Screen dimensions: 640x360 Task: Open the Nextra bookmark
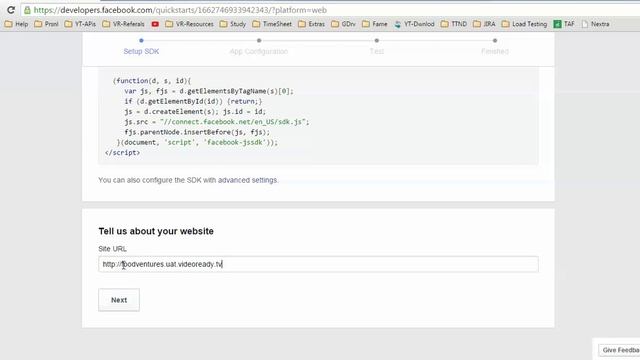(595, 24)
